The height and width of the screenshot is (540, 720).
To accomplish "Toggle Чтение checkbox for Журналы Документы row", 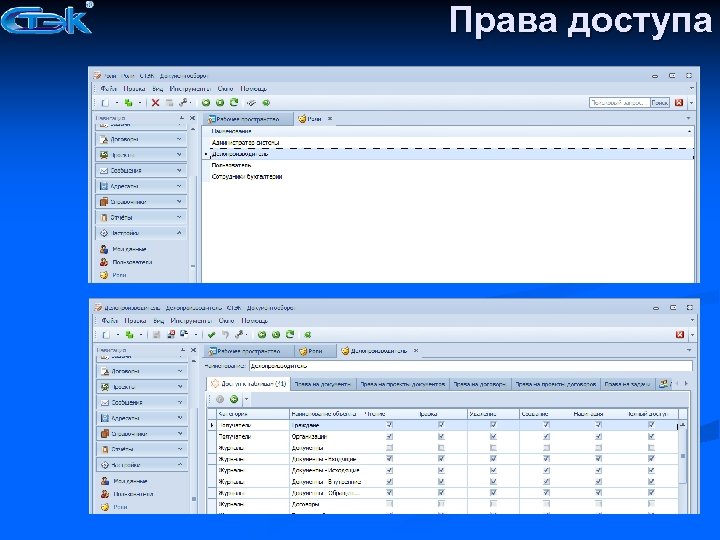I will (x=389, y=447).
